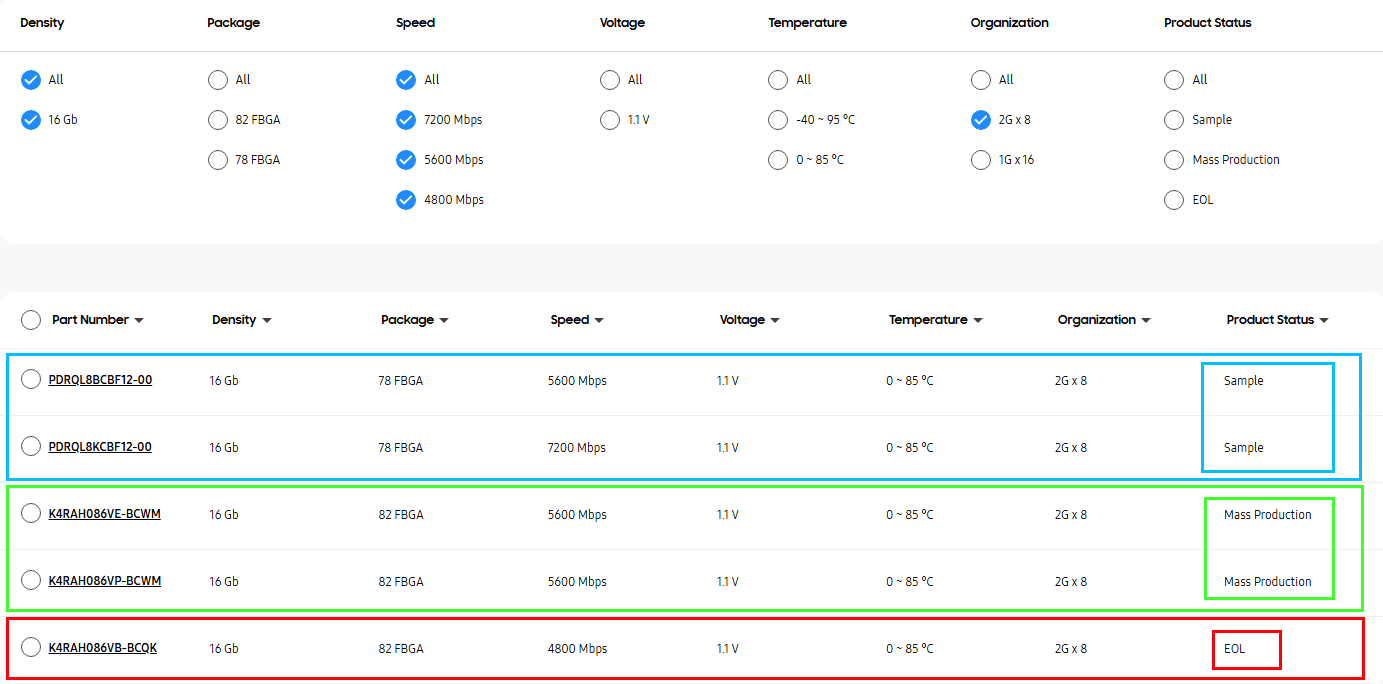
Task: Filter by Mass Production status
Action: (1174, 160)
